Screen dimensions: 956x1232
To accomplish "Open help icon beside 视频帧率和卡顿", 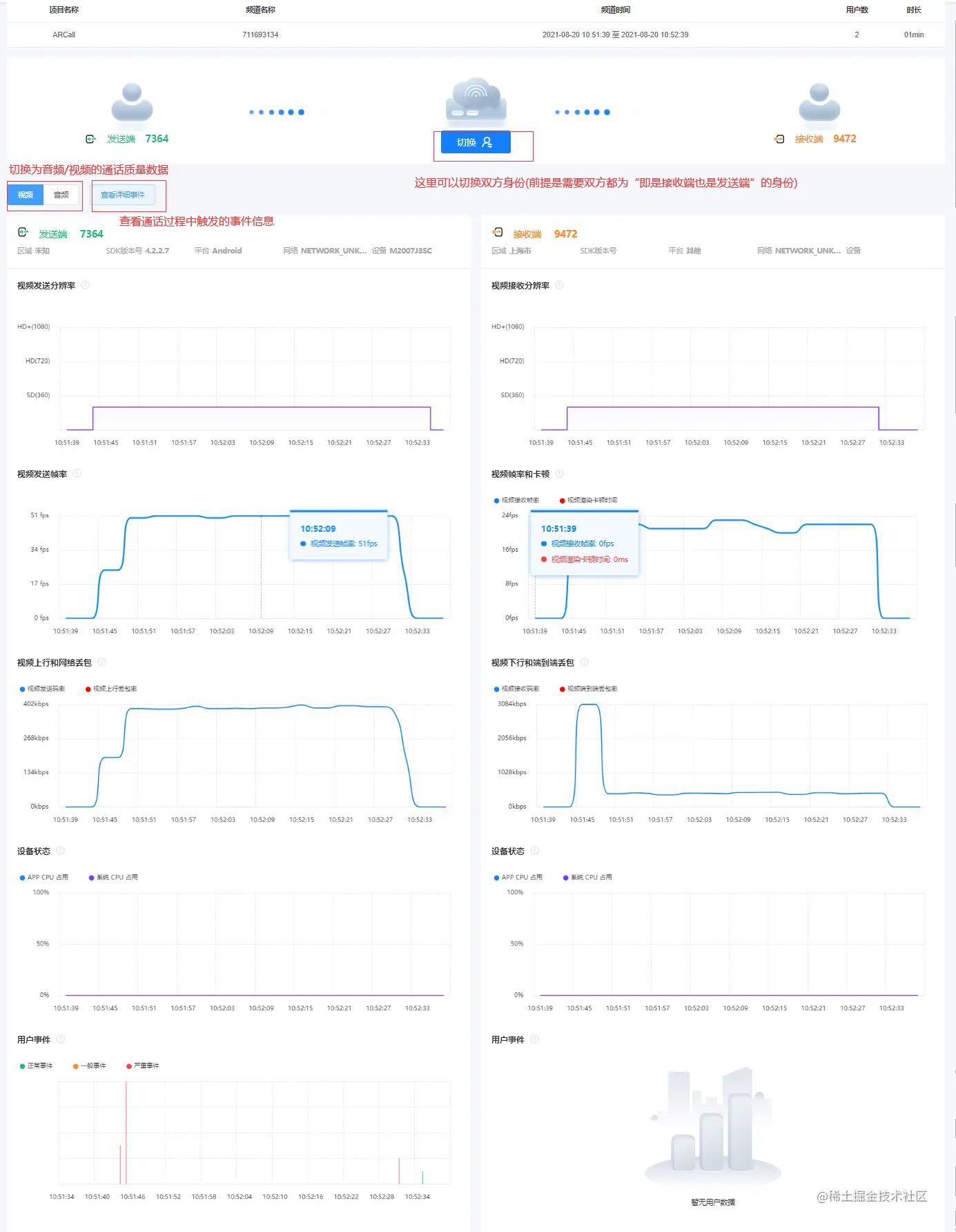I will pos(560,474).
